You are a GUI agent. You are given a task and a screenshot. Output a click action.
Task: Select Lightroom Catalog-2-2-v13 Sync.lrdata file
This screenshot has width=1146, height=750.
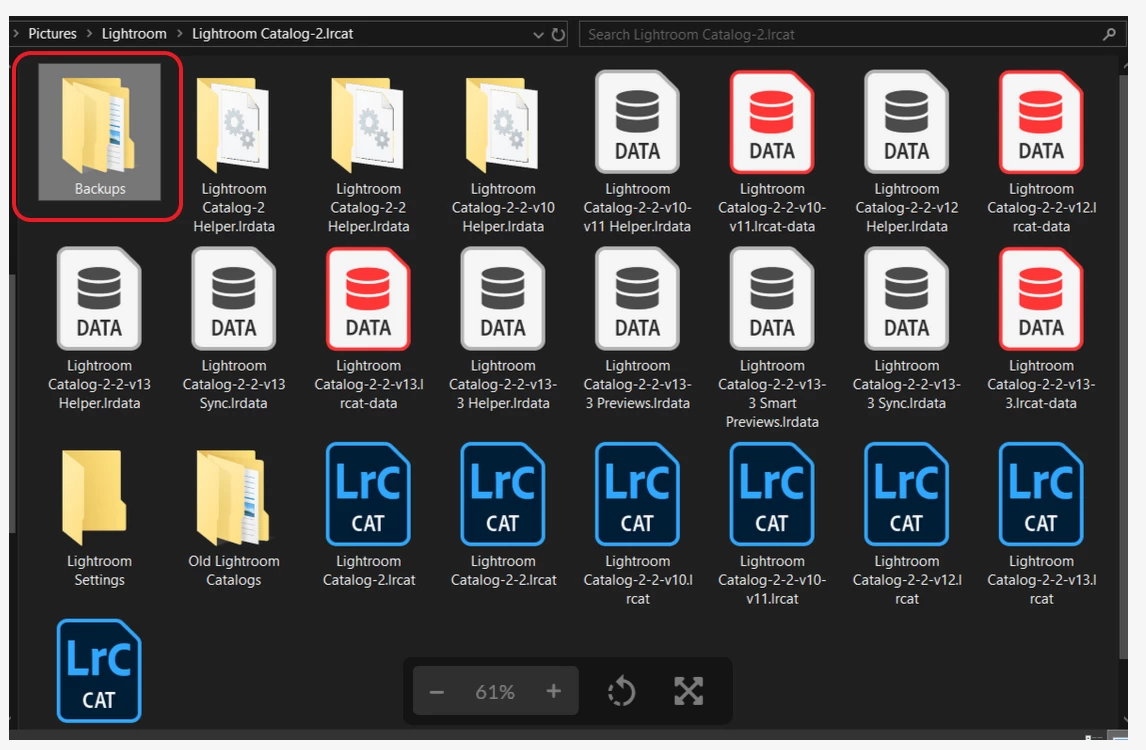tap(234, 330)
